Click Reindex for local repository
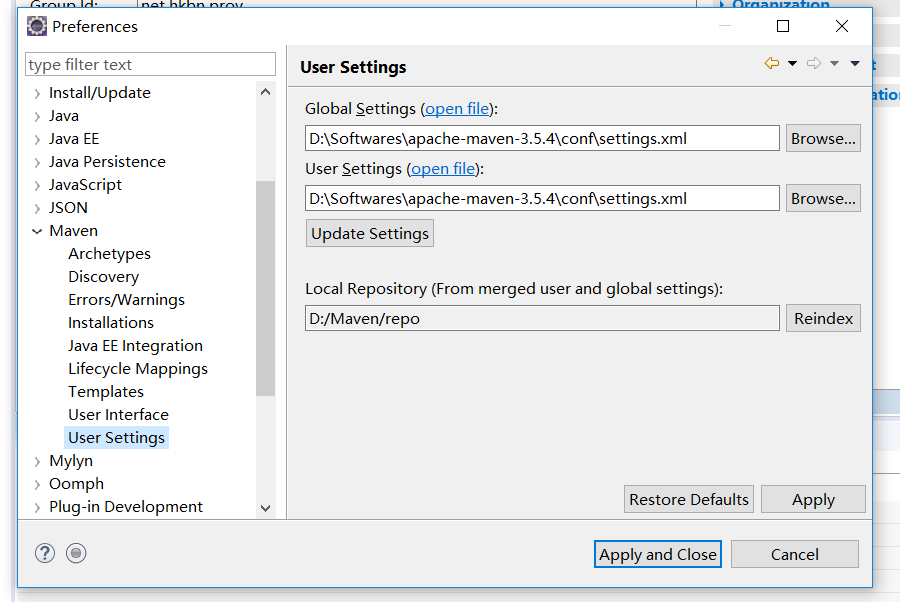 [x=822, y=319]
